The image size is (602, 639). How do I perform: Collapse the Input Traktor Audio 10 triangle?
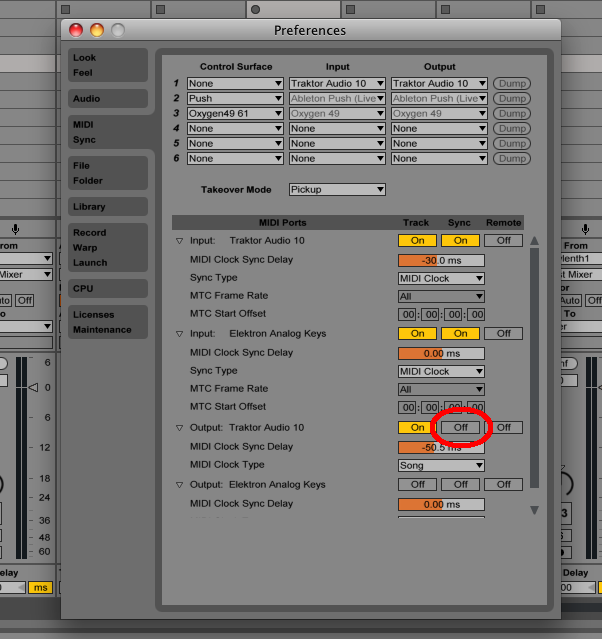pyautogui.click(x=180, y=241)
